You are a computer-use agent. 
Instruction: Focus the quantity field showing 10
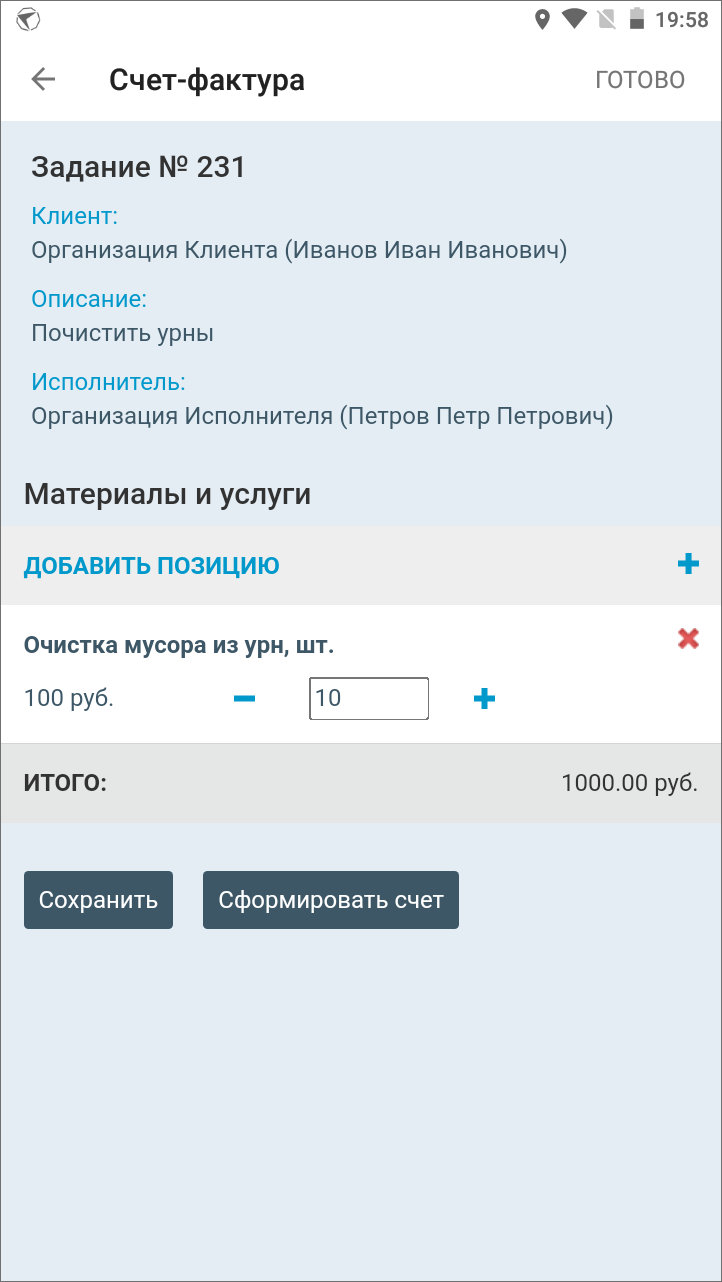[x=369, y=698]
